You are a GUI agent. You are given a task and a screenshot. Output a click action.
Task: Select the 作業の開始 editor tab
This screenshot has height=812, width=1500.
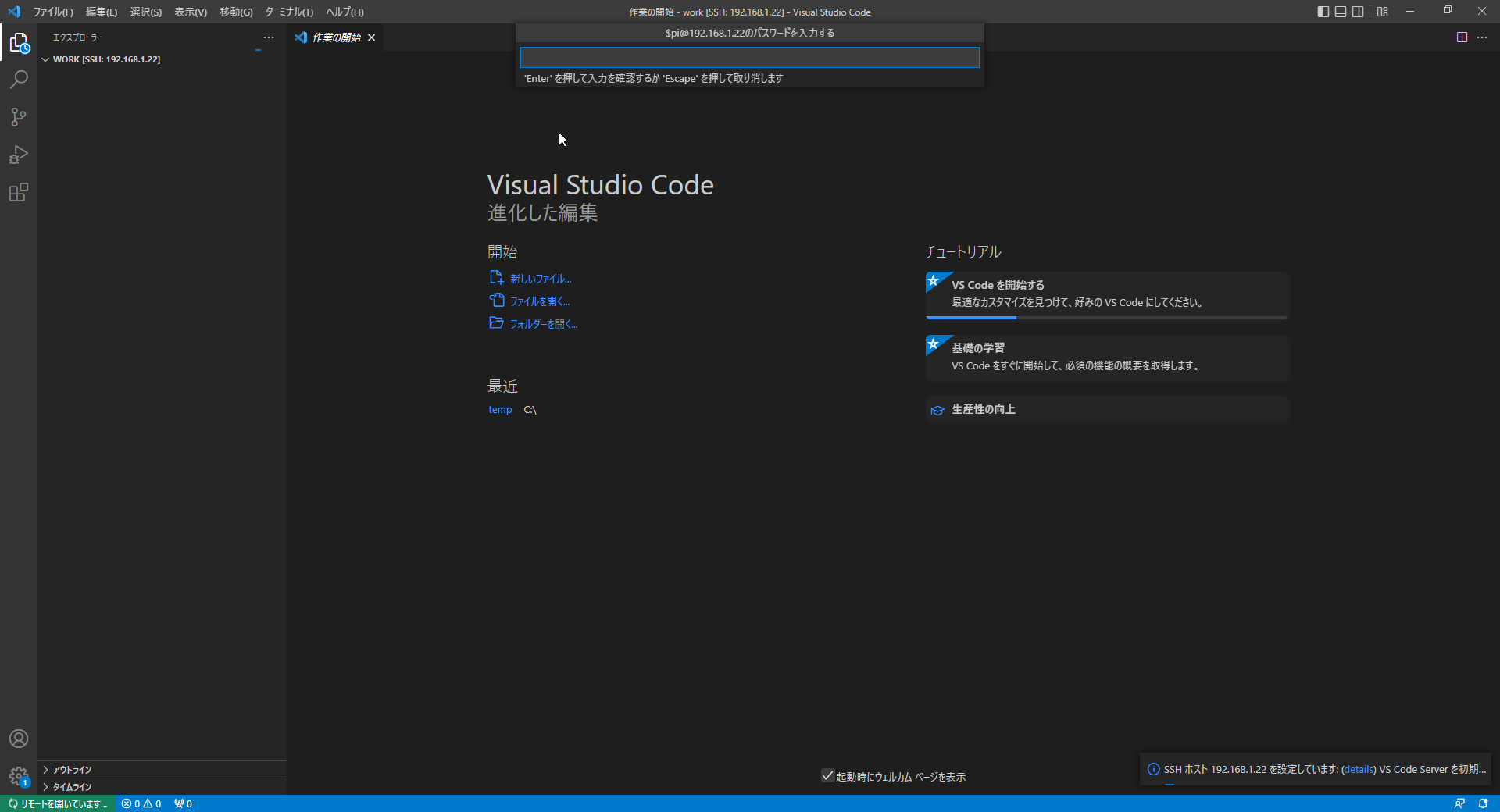[x=336, y=37]
